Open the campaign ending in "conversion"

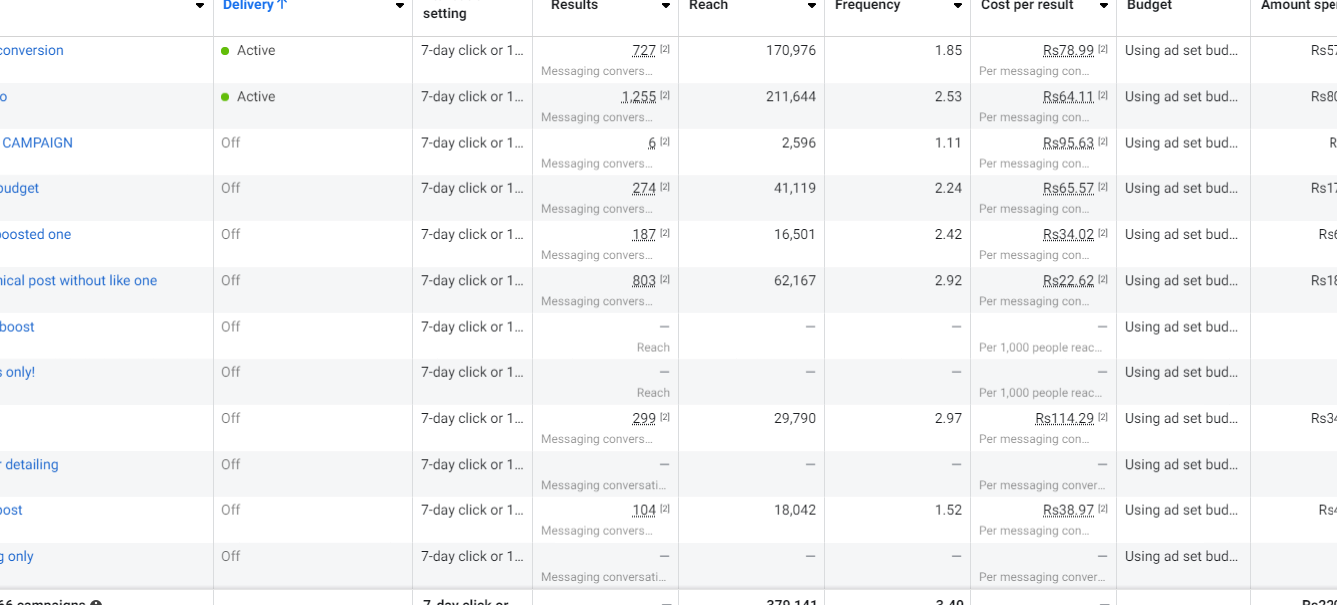point(31,51)
